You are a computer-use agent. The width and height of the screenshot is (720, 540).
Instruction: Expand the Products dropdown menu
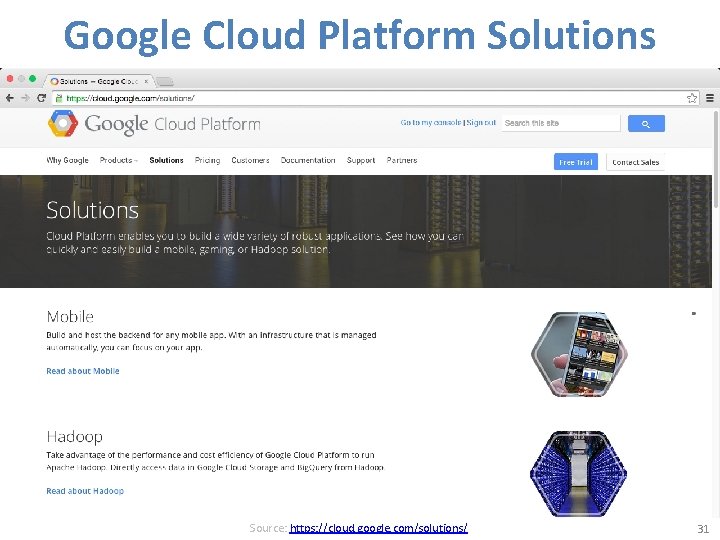coord(118,160)
